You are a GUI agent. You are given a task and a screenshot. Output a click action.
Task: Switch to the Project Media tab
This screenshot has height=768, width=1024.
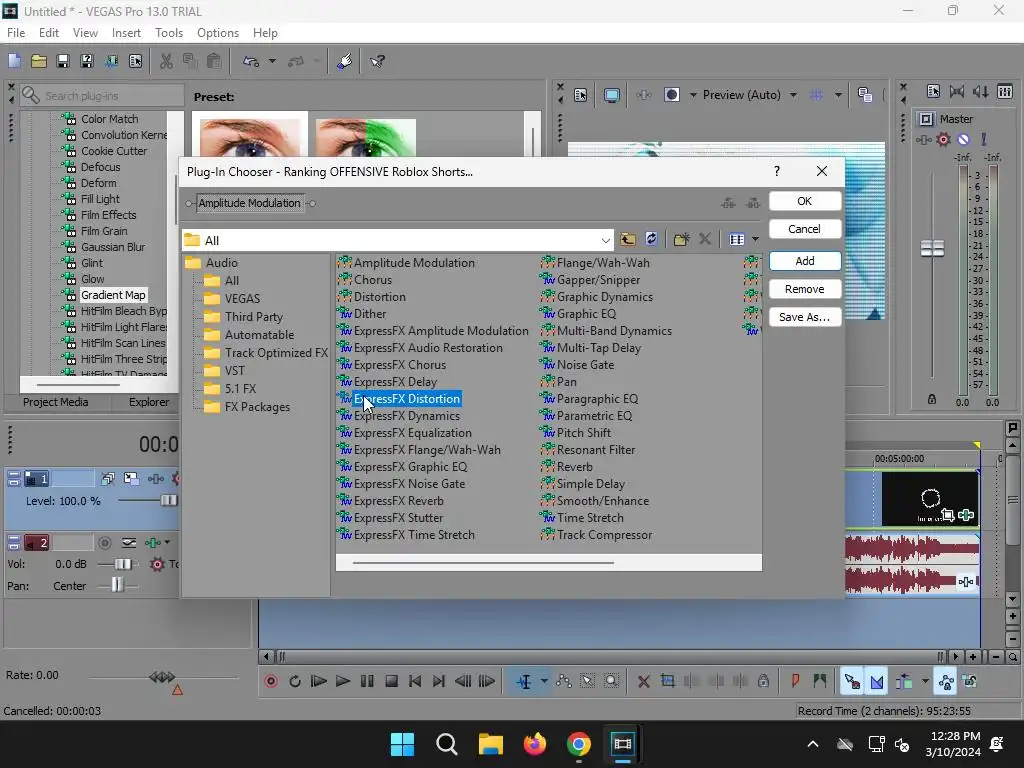tap(56, 402)
